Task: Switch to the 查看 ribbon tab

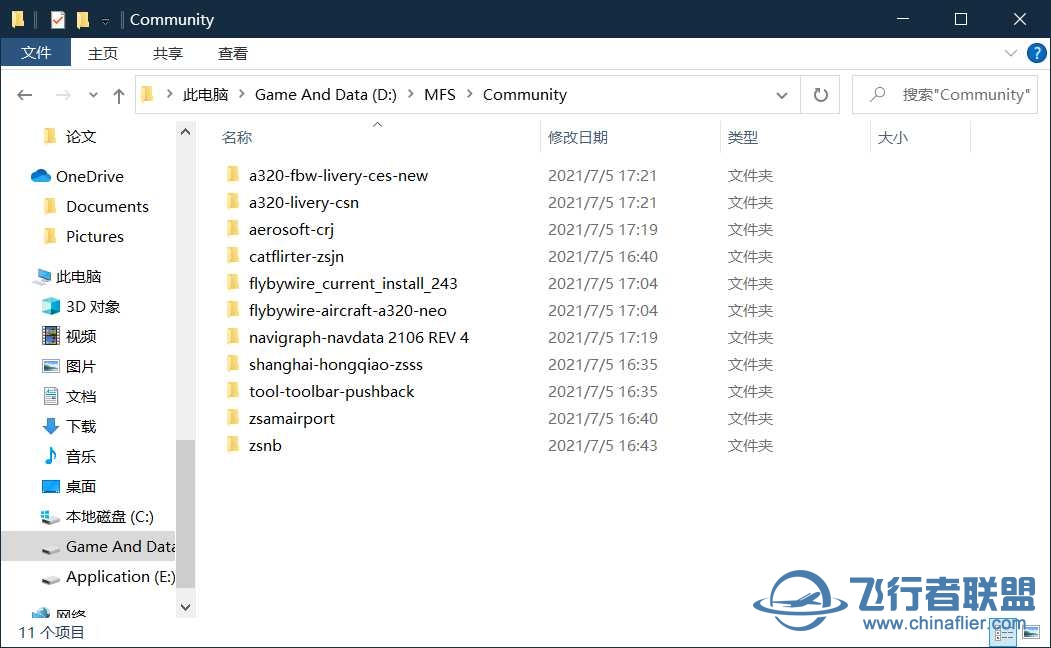Action: [x=233, y=54]
